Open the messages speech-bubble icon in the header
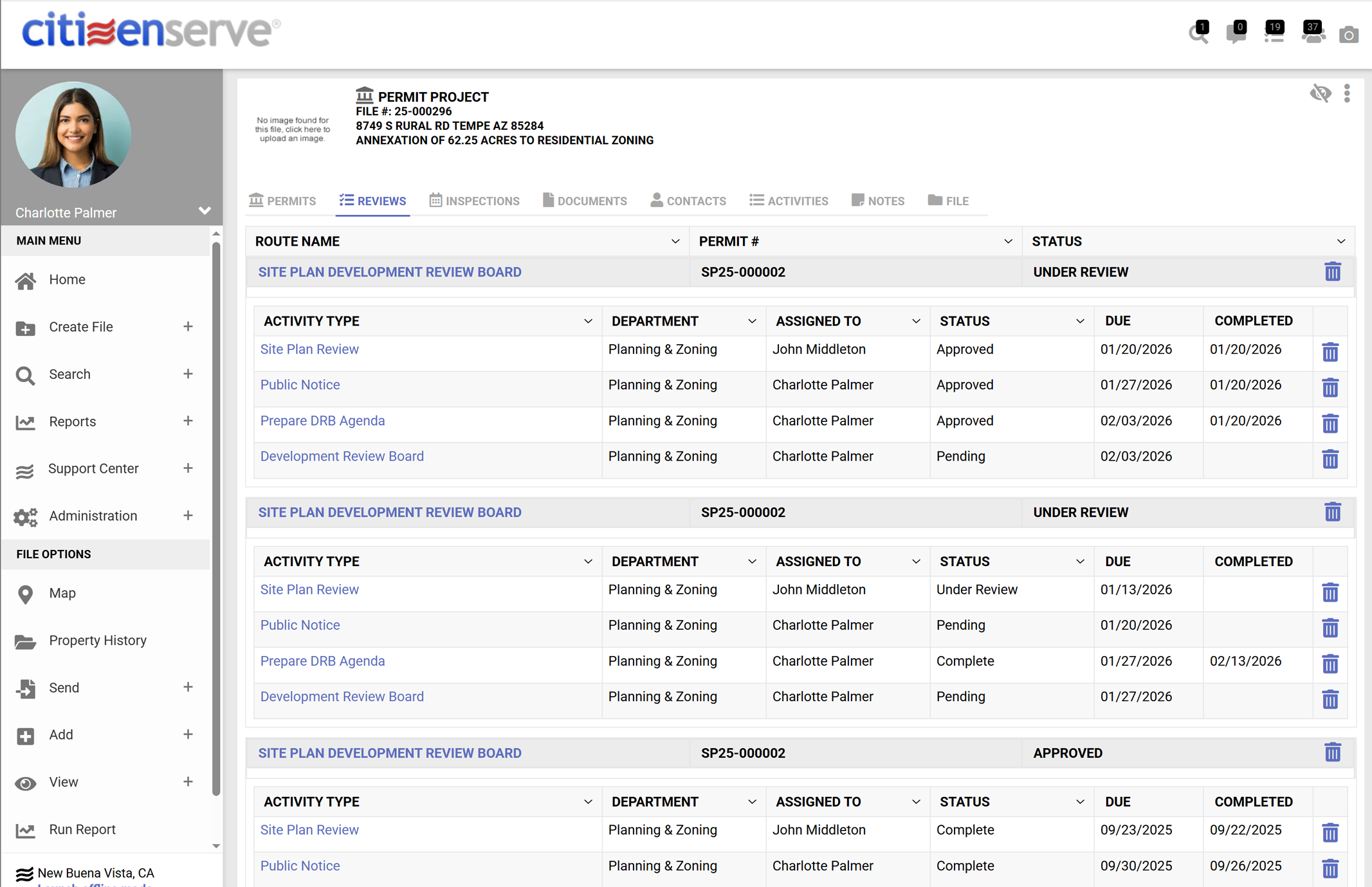 click(x=1236, y=35)
